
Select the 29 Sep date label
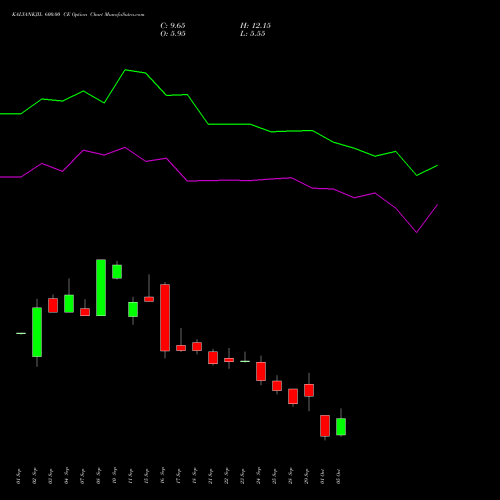click(307, 476)
